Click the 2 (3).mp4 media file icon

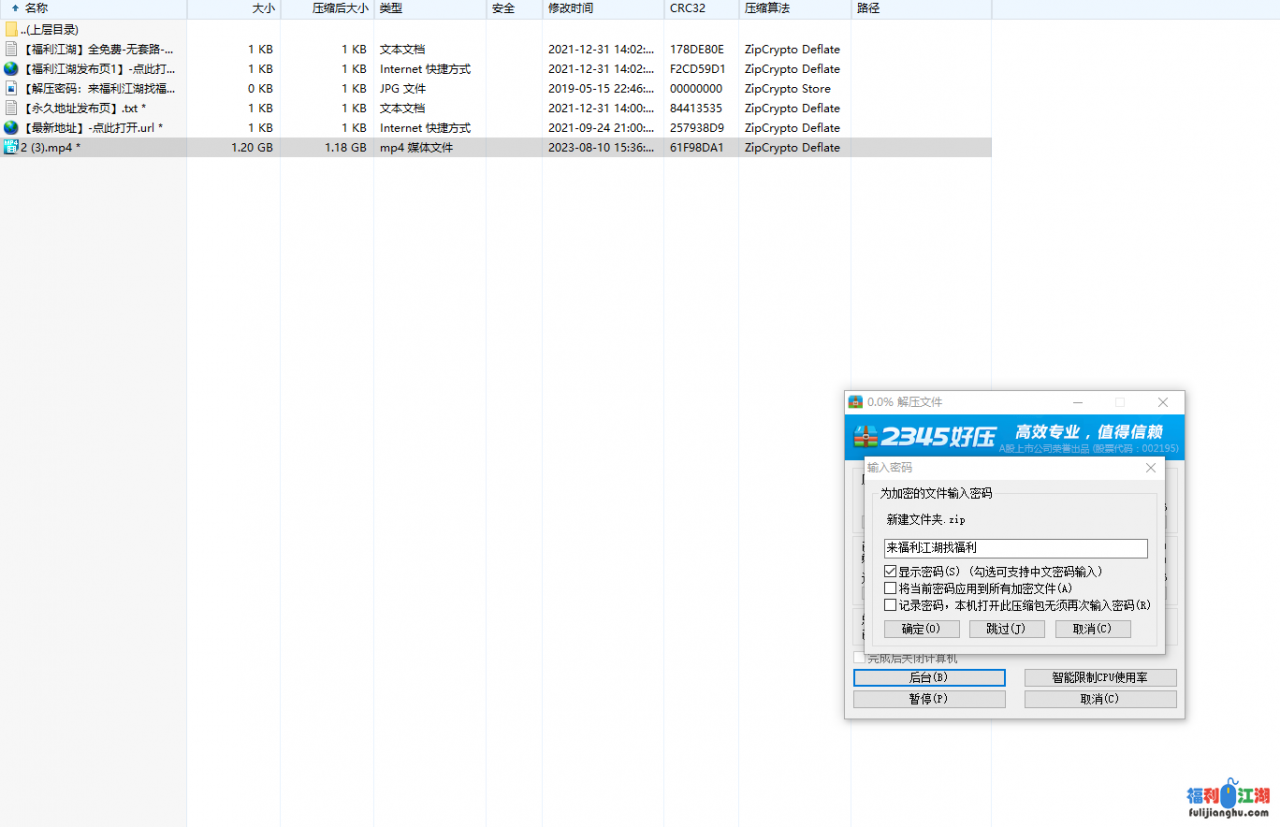[11, 147]
